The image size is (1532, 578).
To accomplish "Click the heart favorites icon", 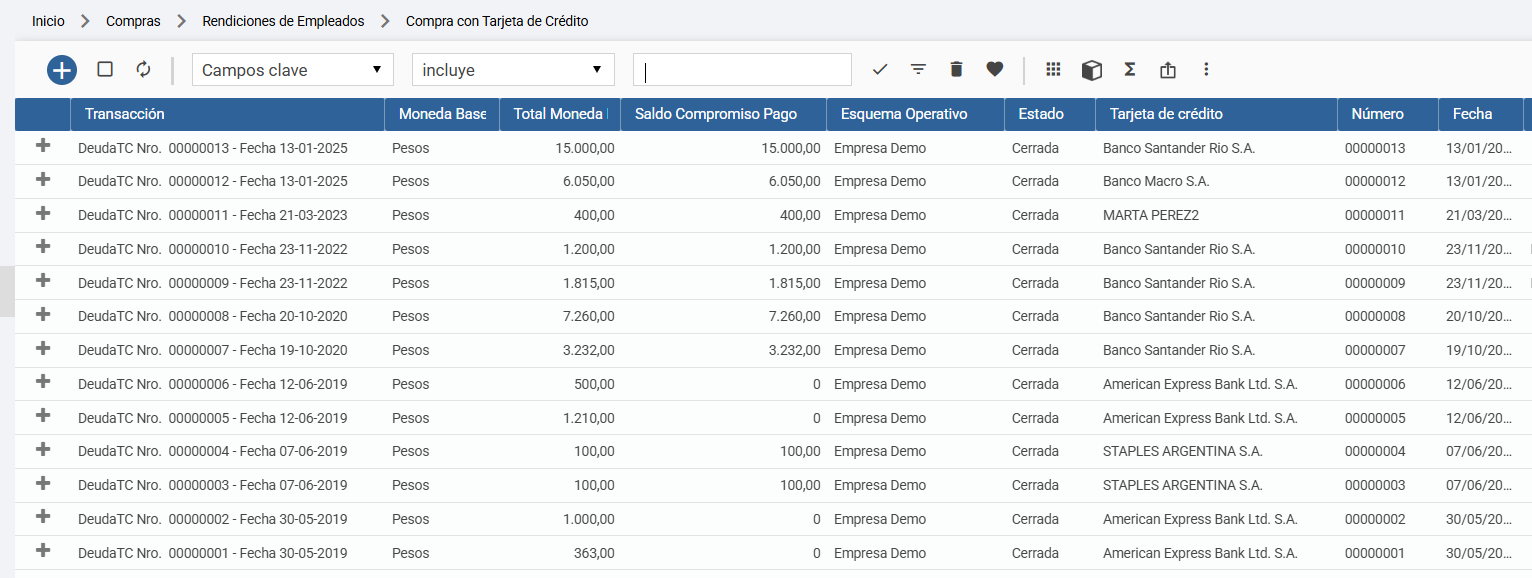I will tap(994, 69).
